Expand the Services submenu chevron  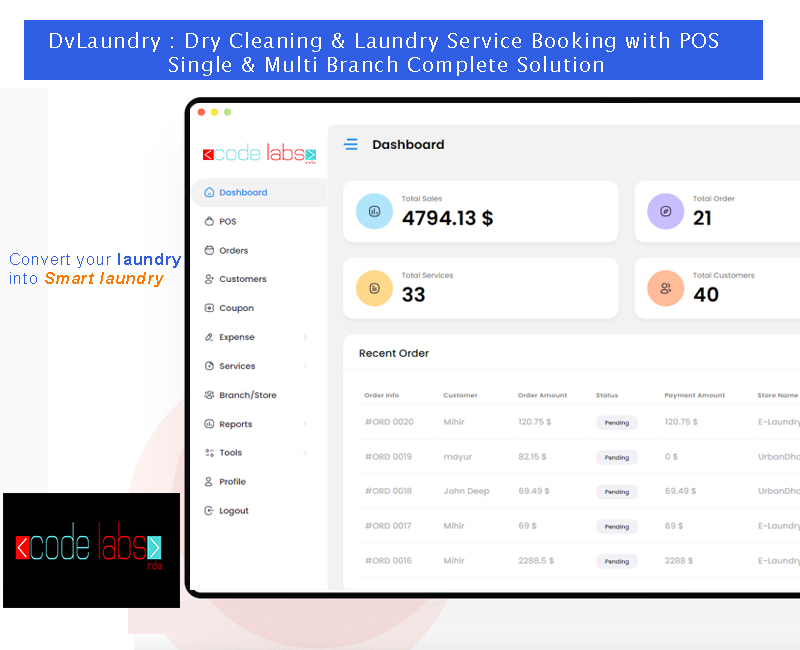305,366
